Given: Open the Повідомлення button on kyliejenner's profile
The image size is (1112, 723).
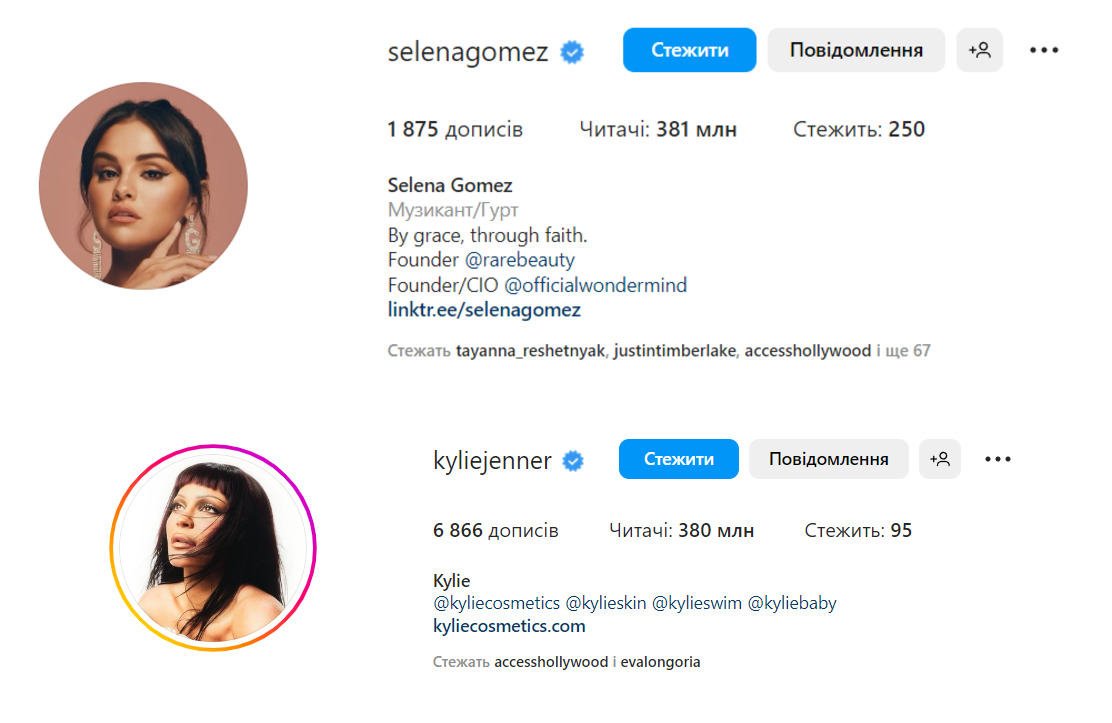Looking at the screenshot, I should (828, 459).
